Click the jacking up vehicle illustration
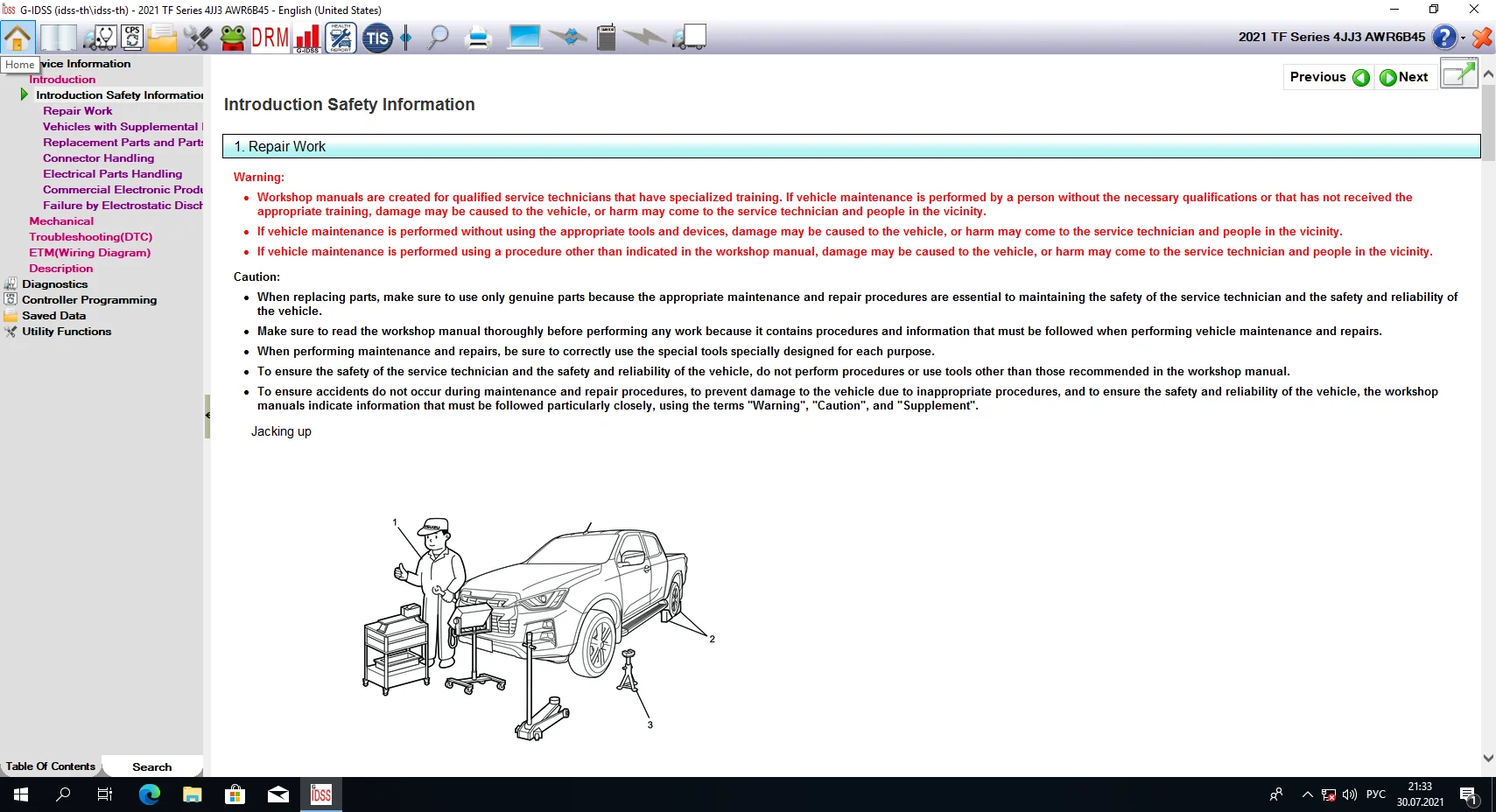 pyautogui.click(x=539, y=629)
